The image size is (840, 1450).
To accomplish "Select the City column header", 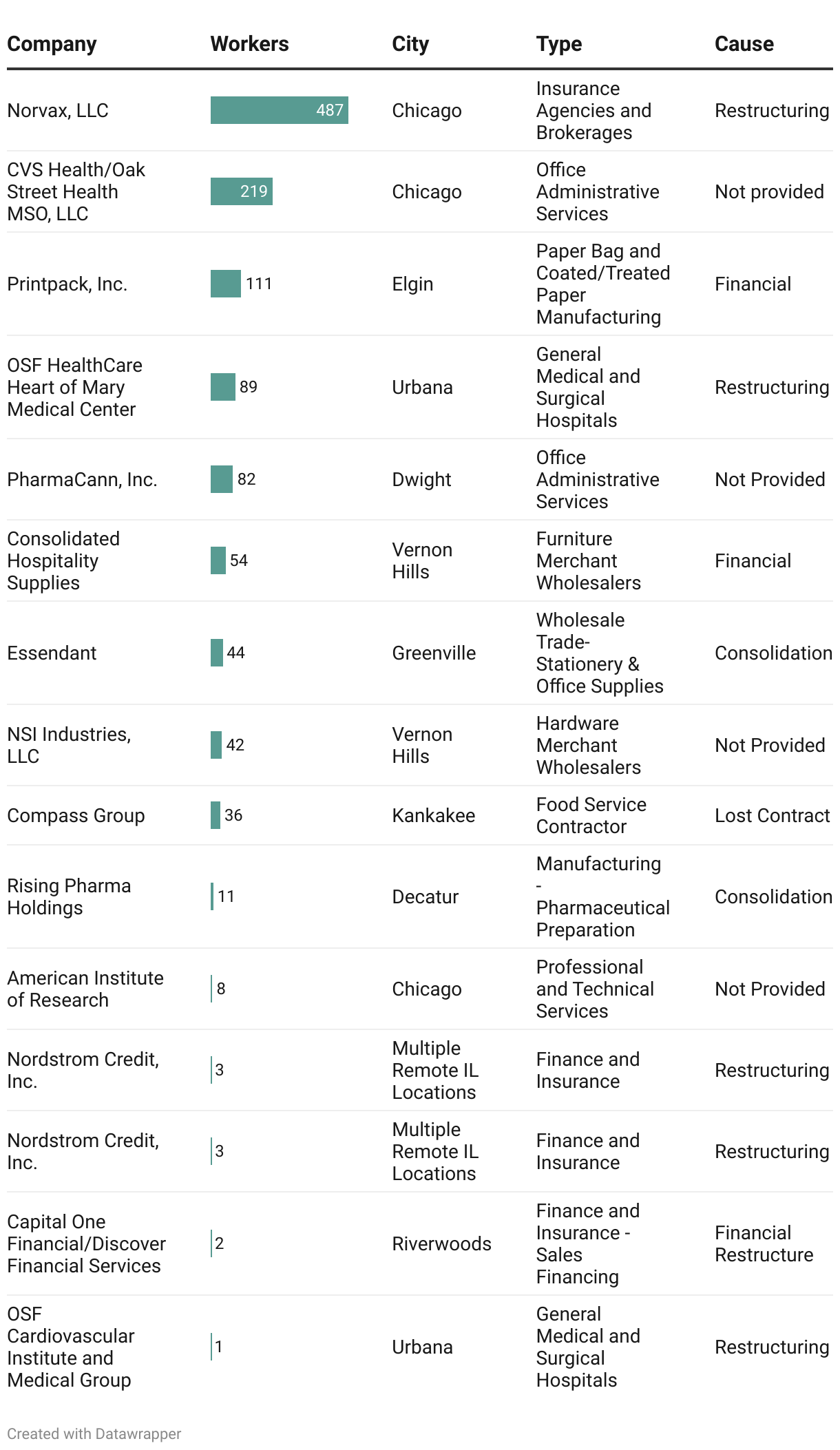I will tap(410, 44).
